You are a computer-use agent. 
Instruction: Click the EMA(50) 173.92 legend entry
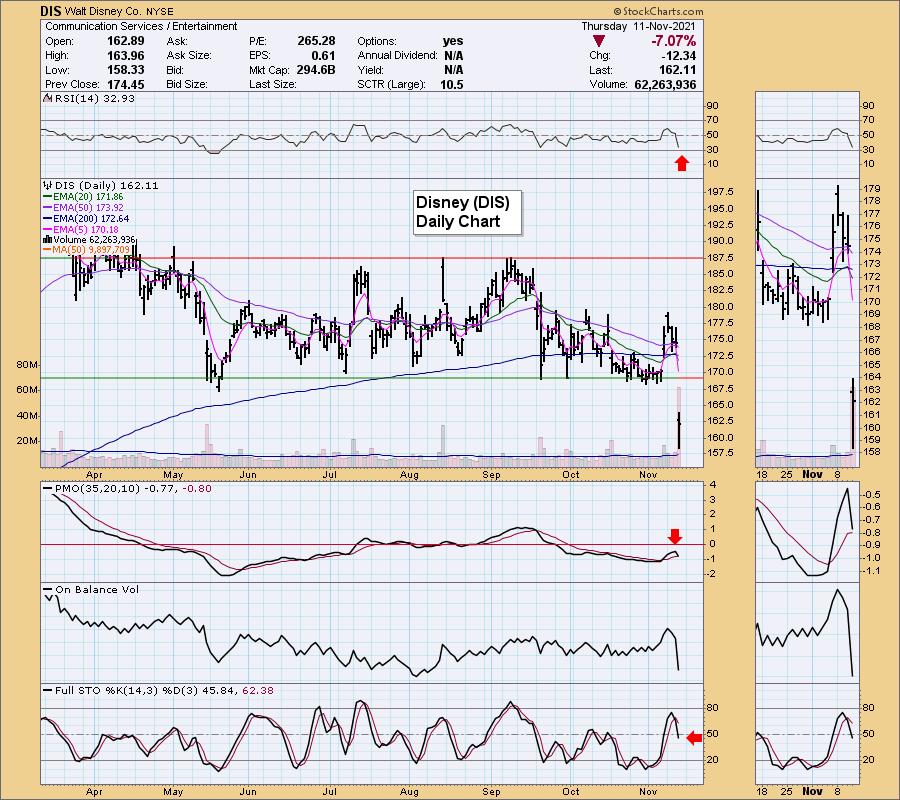88,207
